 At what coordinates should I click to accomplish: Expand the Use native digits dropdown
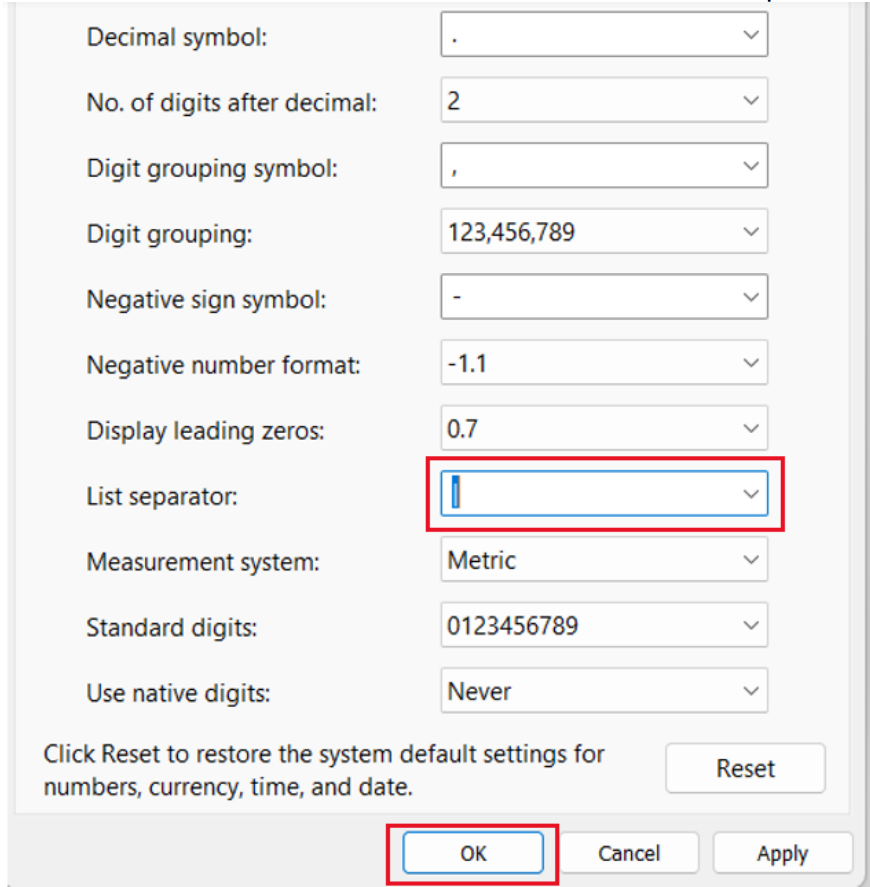[x=750, y=691]
